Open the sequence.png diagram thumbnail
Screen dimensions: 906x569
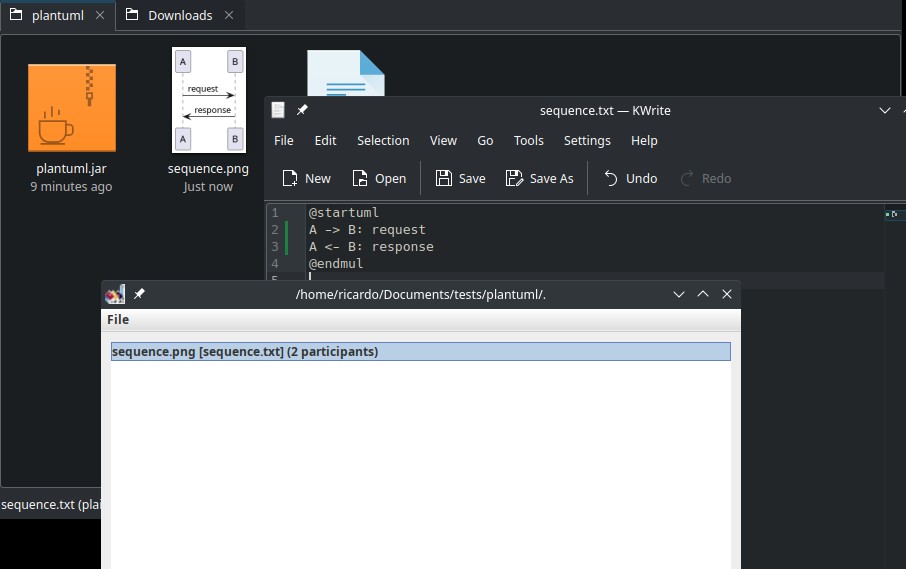[x=209, y=100]
